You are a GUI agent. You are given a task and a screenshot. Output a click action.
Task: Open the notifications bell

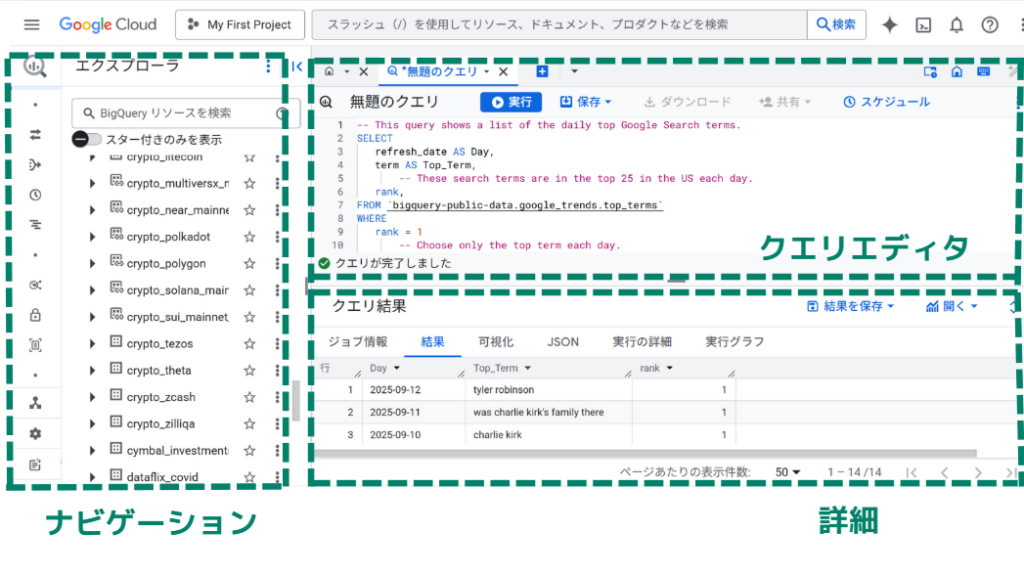(956, 25)
